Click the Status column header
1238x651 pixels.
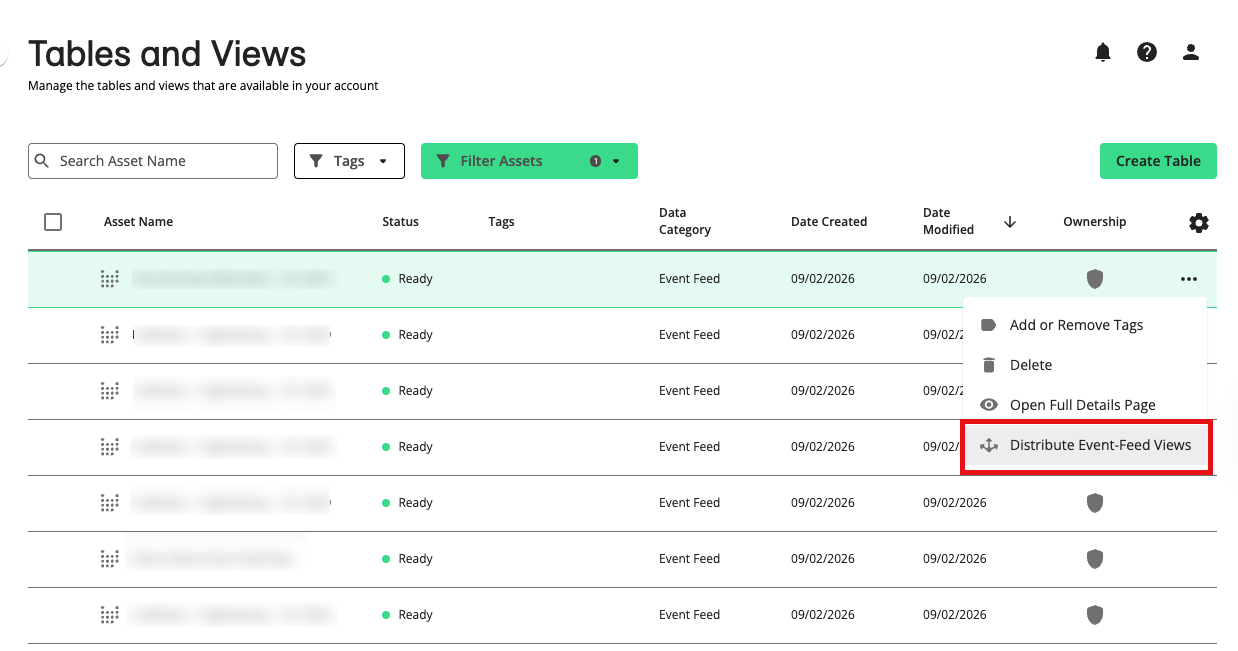(400, 222)
